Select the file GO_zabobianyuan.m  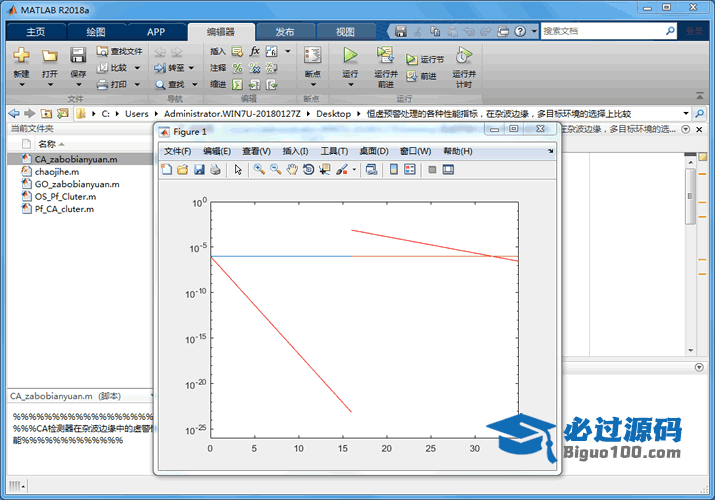(77, 184)
